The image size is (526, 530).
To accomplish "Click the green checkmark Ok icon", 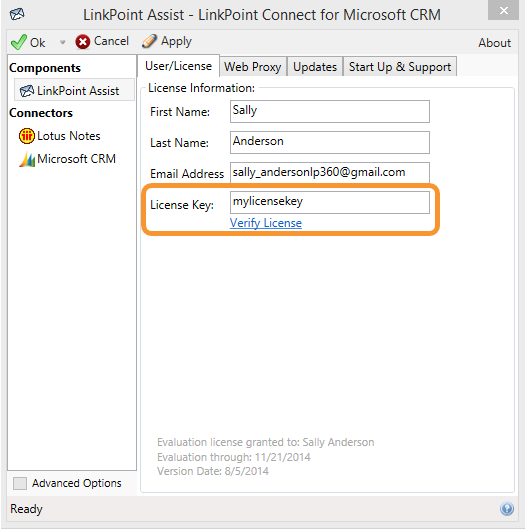I will [19, 42].
